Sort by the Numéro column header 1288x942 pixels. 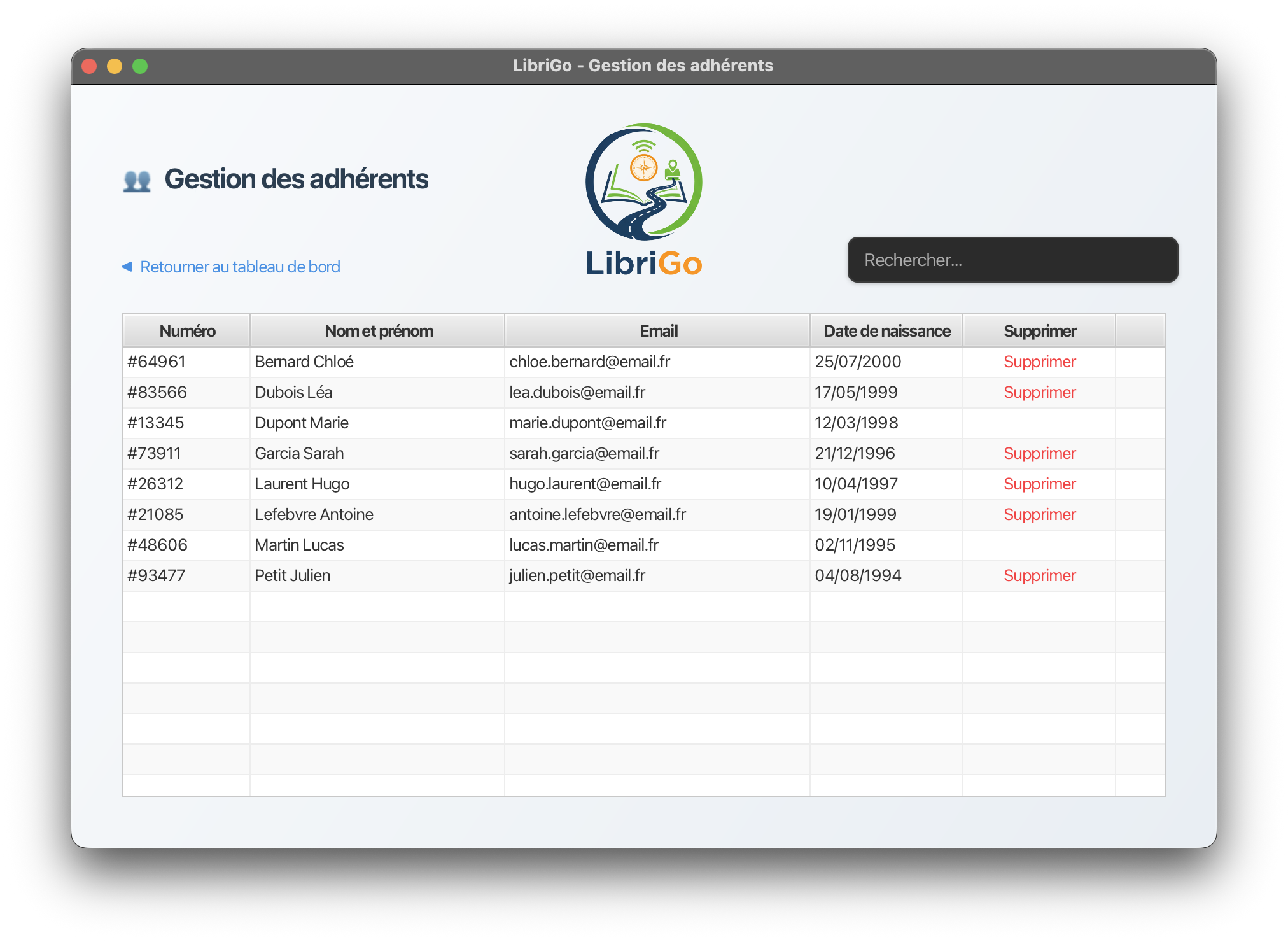coord(186,331)
